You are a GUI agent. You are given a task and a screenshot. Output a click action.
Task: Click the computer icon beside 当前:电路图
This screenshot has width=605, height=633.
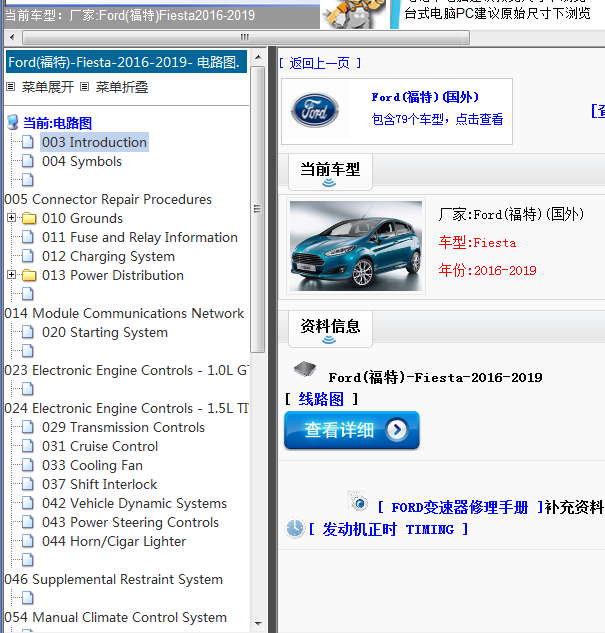pos(13,122)
